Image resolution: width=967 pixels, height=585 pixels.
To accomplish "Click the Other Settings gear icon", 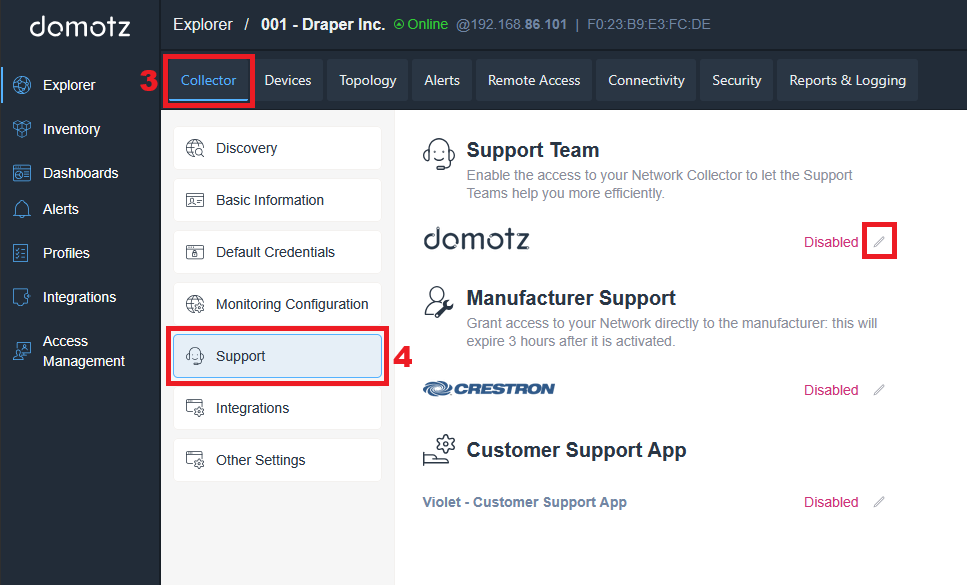I will pos(195,460).
